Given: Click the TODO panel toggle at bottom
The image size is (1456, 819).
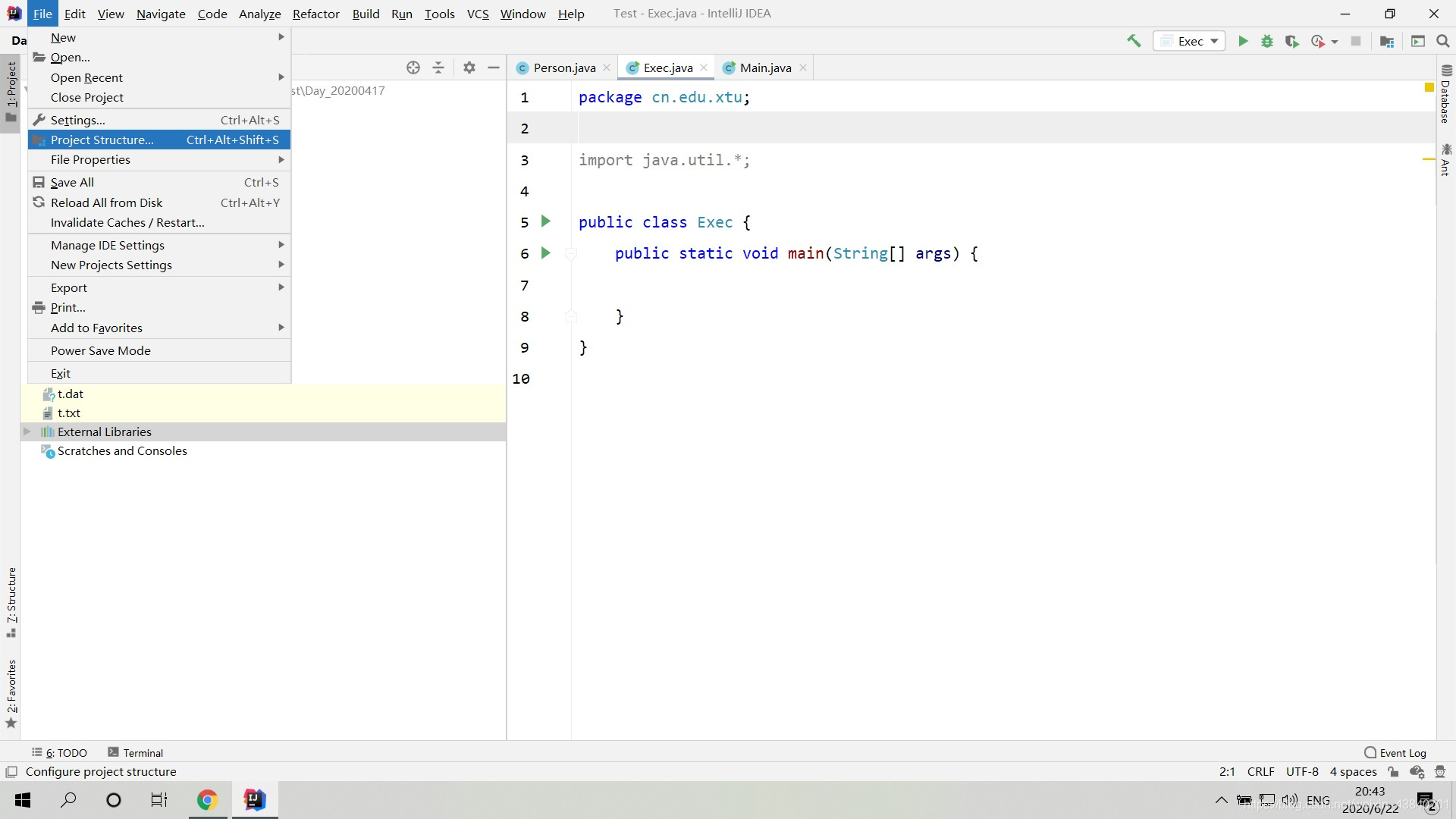Looking at the screenshot, I should tap(62, 752).
